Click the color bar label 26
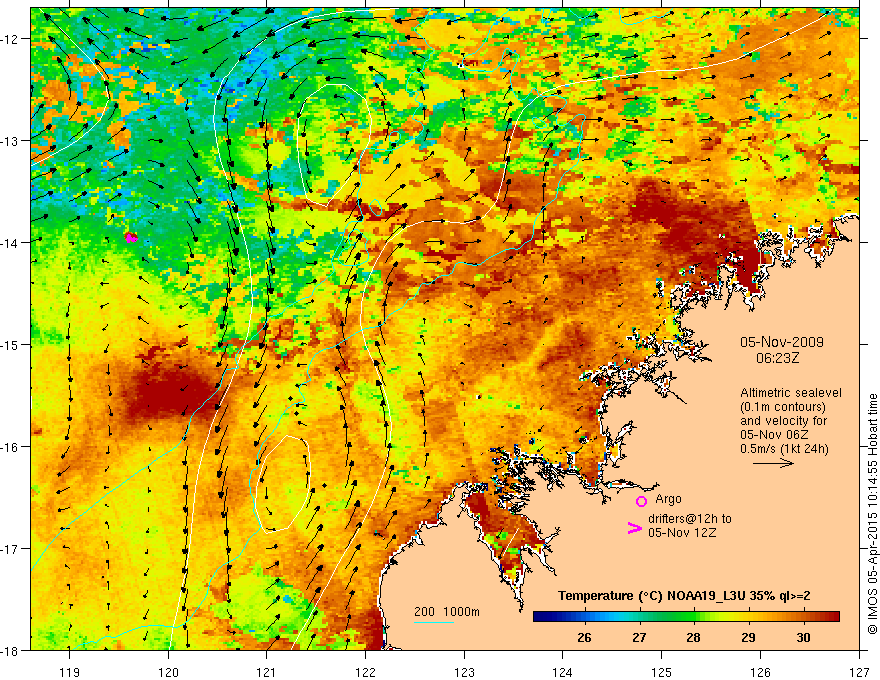The height and width of the screenshot is (680, 880). coord(584,637)
